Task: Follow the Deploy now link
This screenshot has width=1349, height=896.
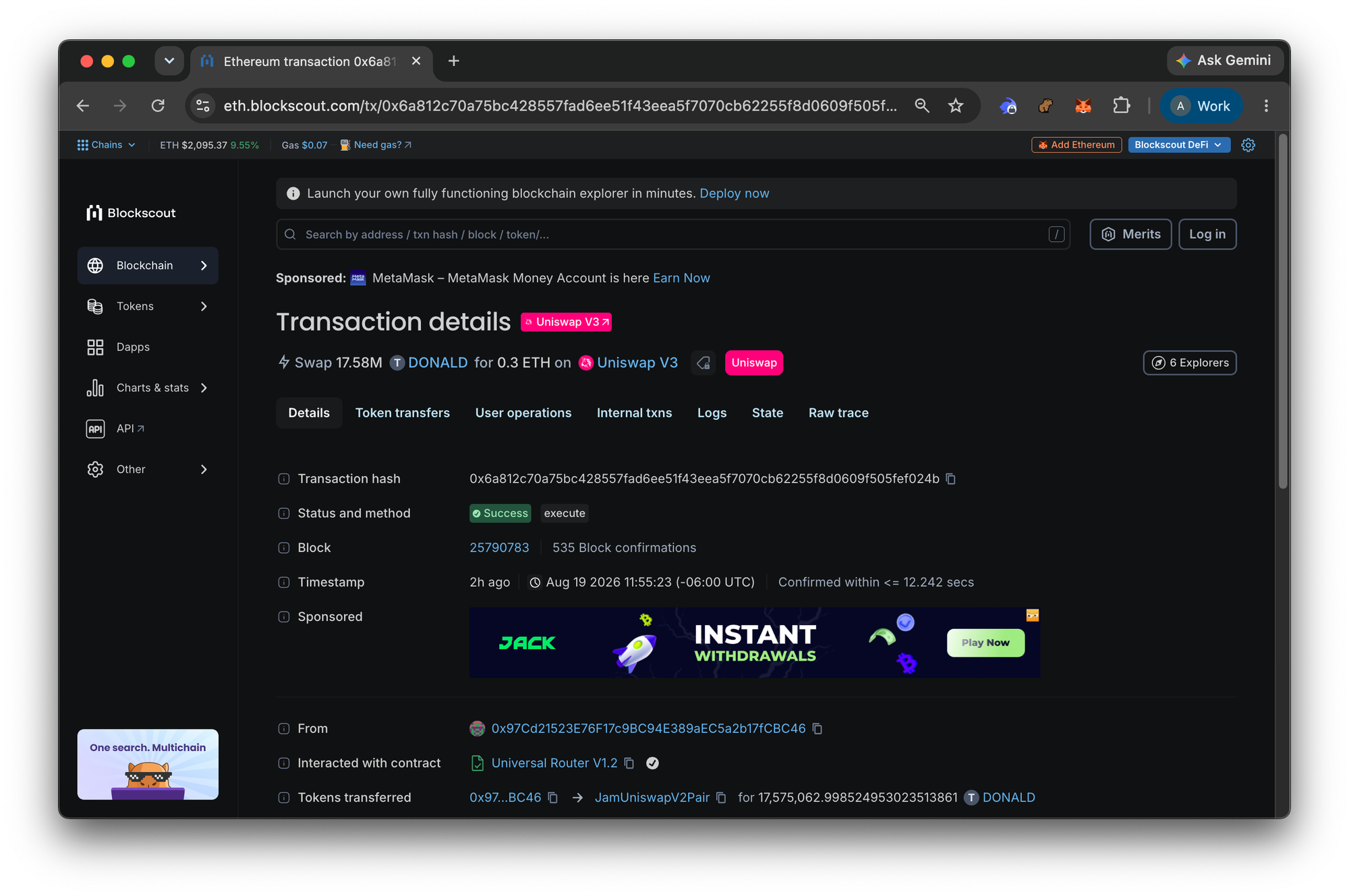Action: [735, 193]
